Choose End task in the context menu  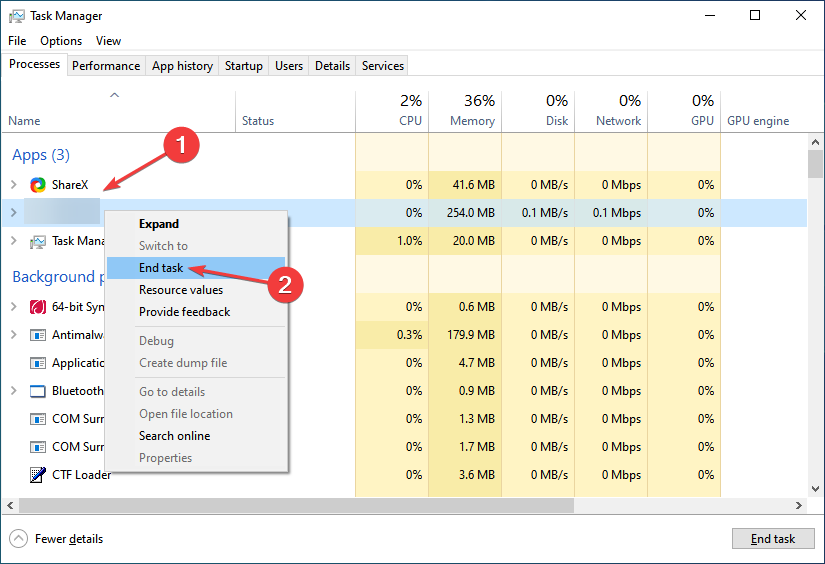(196, 268)
